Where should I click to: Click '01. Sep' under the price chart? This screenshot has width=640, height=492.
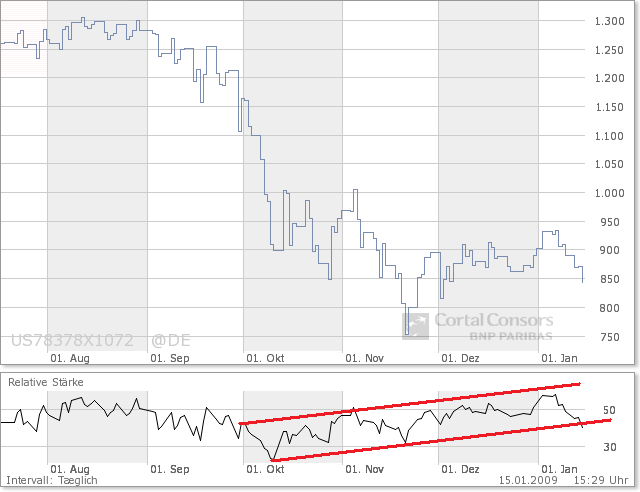point(170,358)
